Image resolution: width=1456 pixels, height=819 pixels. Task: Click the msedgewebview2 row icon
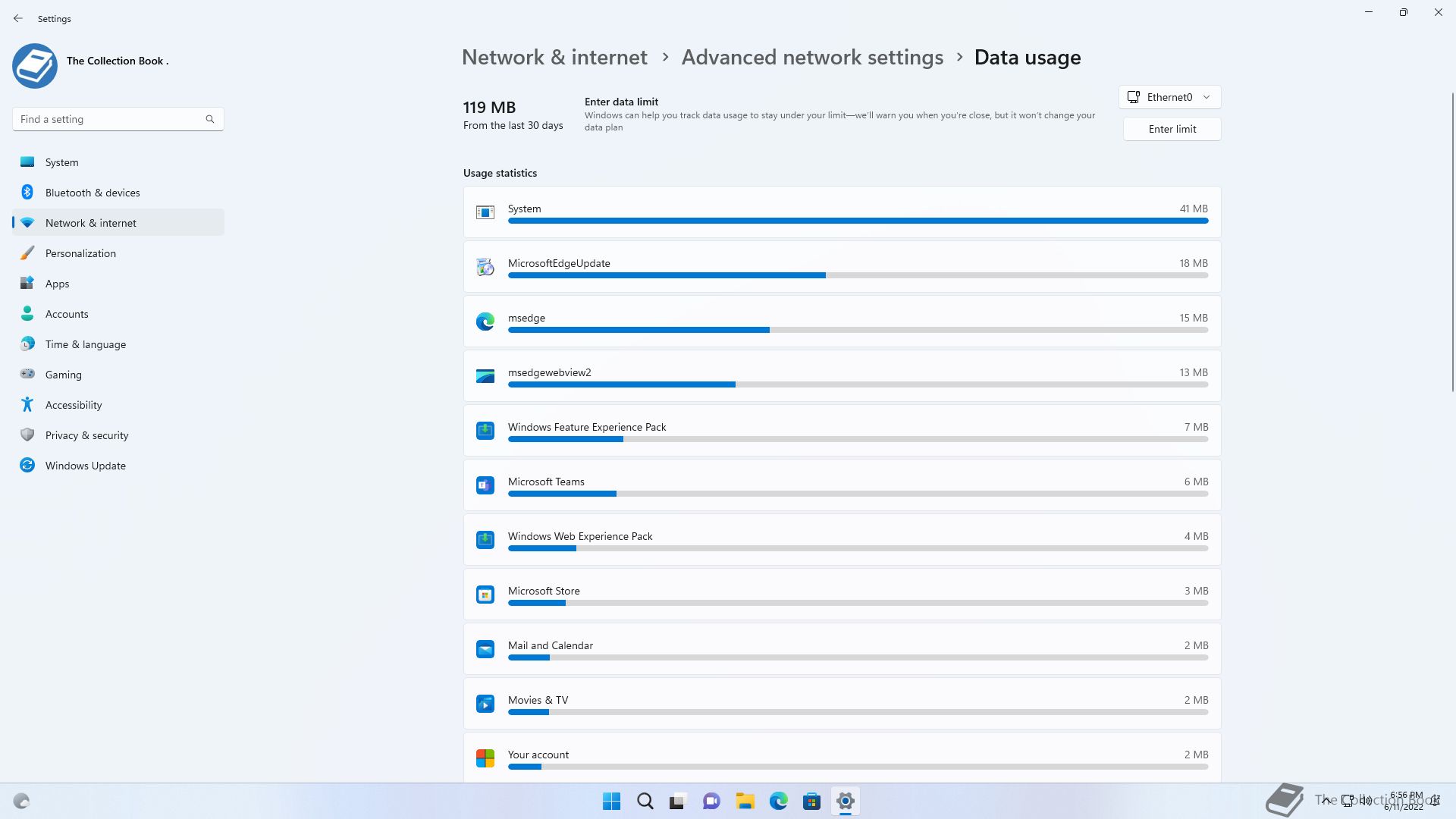tap(485, 376)
